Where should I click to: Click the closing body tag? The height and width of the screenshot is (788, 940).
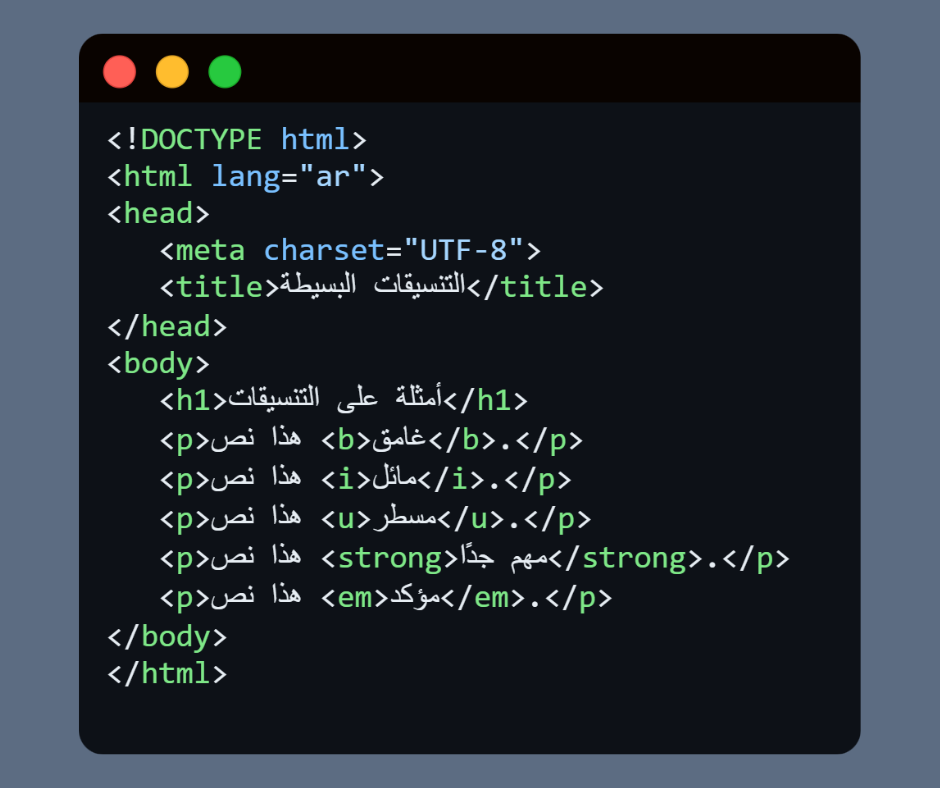pos(167,637)
